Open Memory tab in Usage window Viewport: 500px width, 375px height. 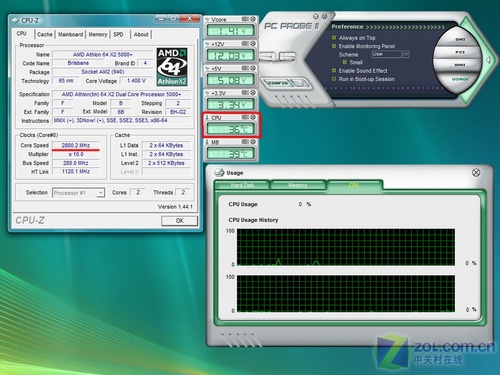pos(298,185)
